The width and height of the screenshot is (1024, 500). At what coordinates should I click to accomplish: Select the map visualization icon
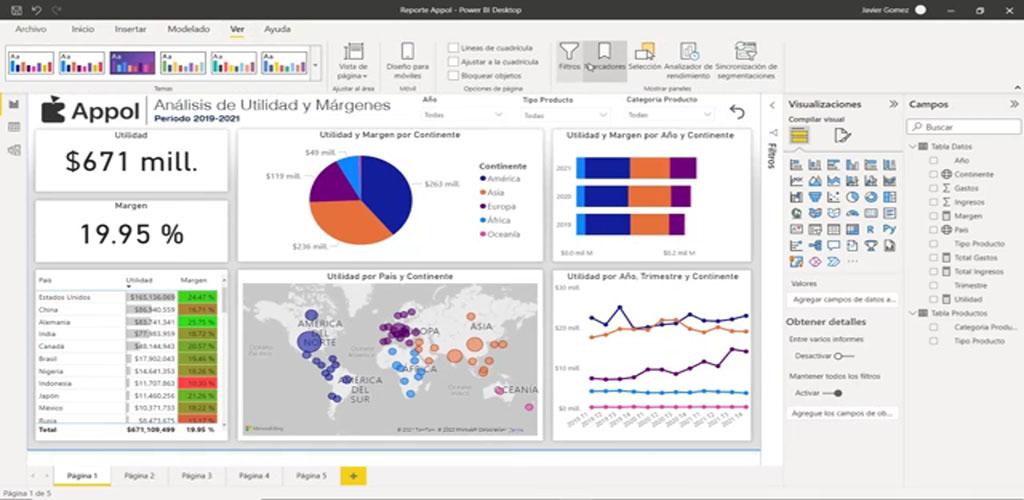(796, 213)
